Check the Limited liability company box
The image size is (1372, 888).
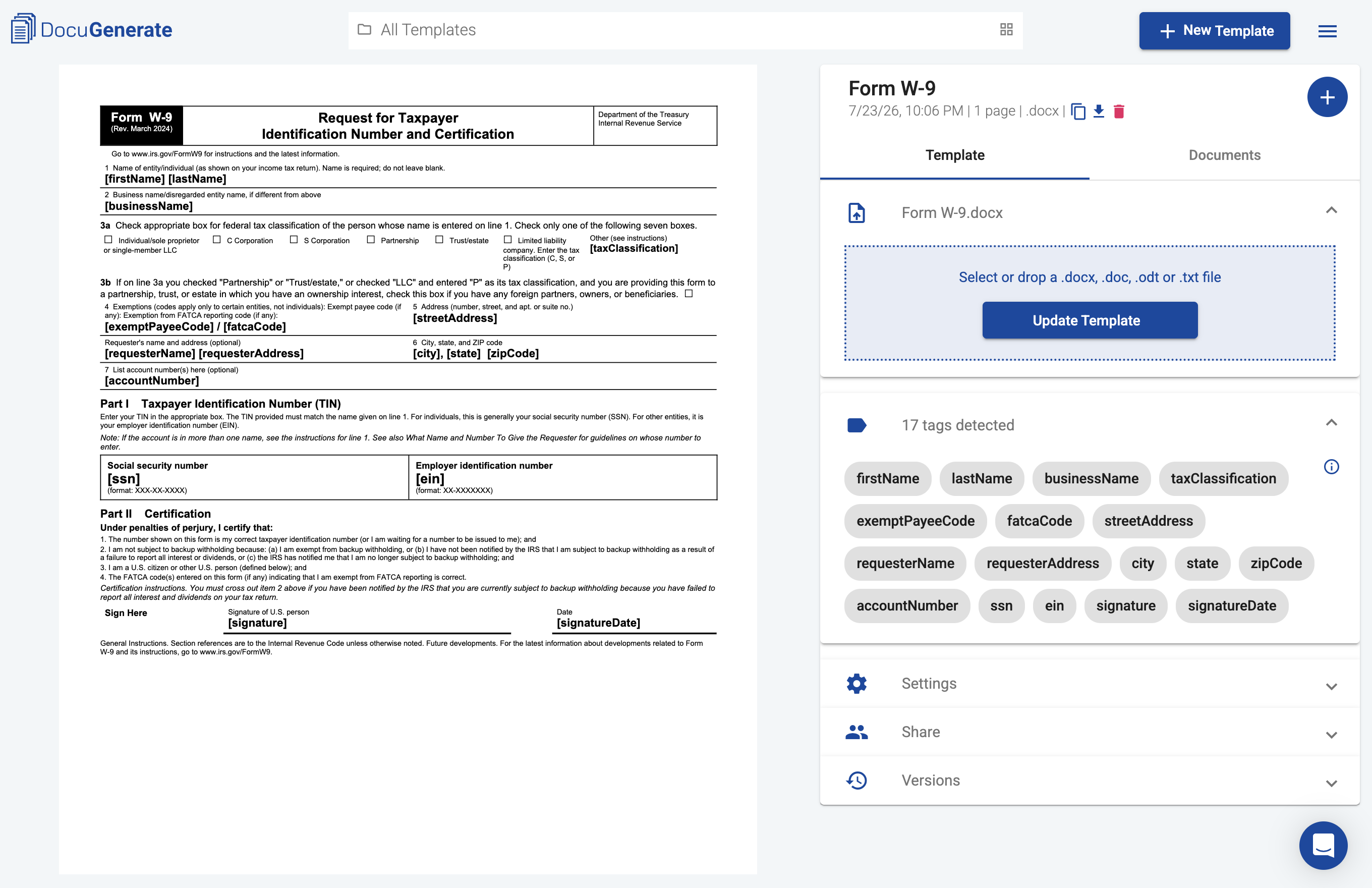click(508, 239)
